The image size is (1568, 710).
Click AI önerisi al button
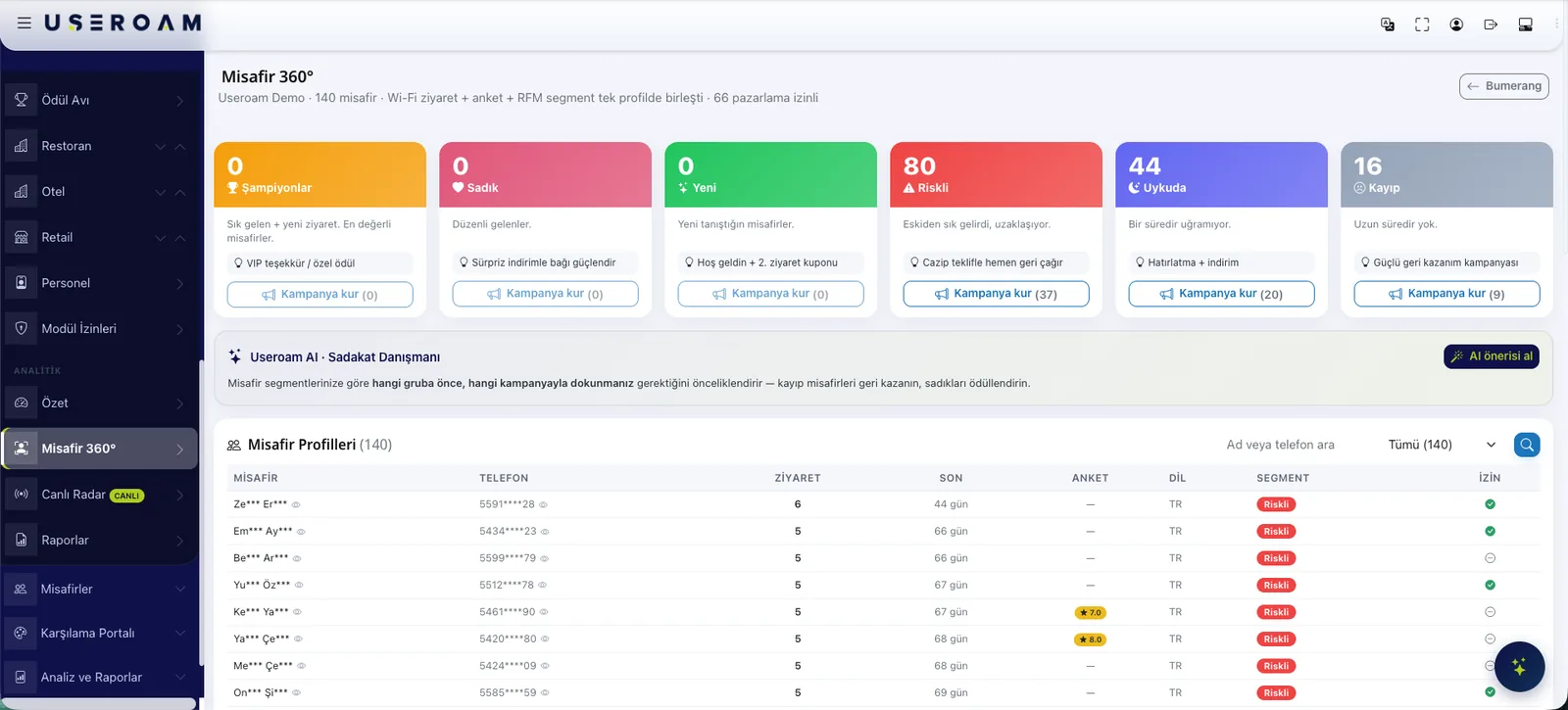[x=1492, y=356]
